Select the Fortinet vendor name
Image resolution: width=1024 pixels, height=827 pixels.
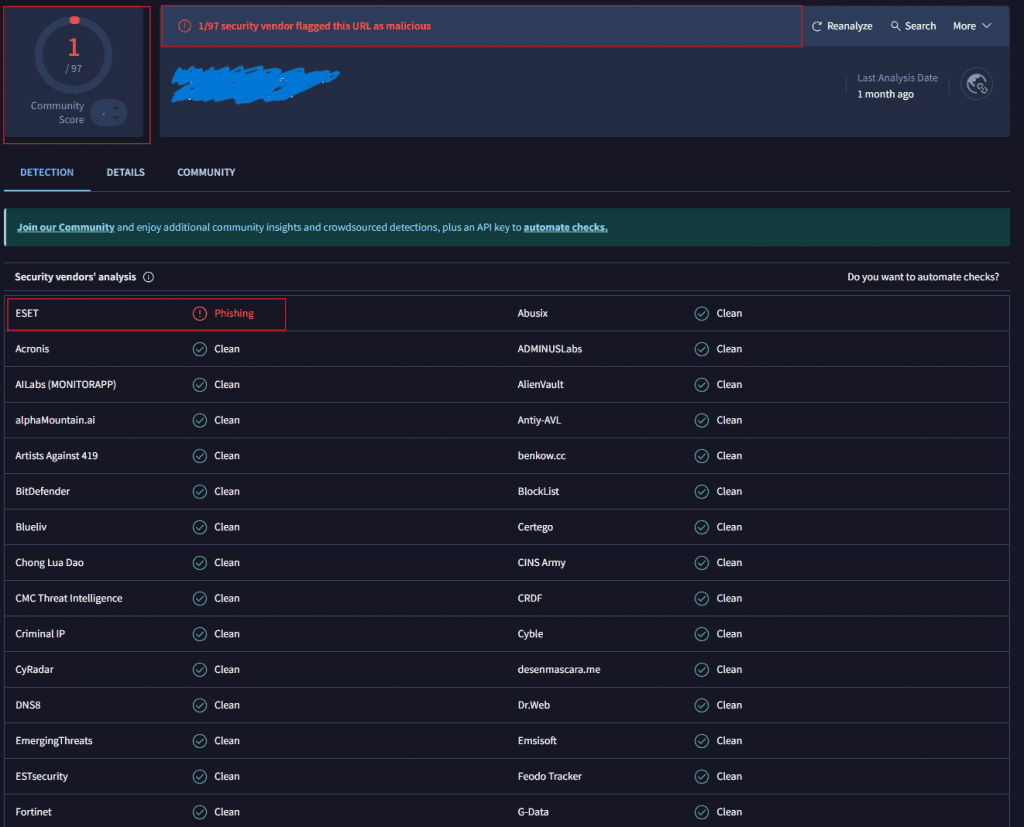tap(34, 812)
